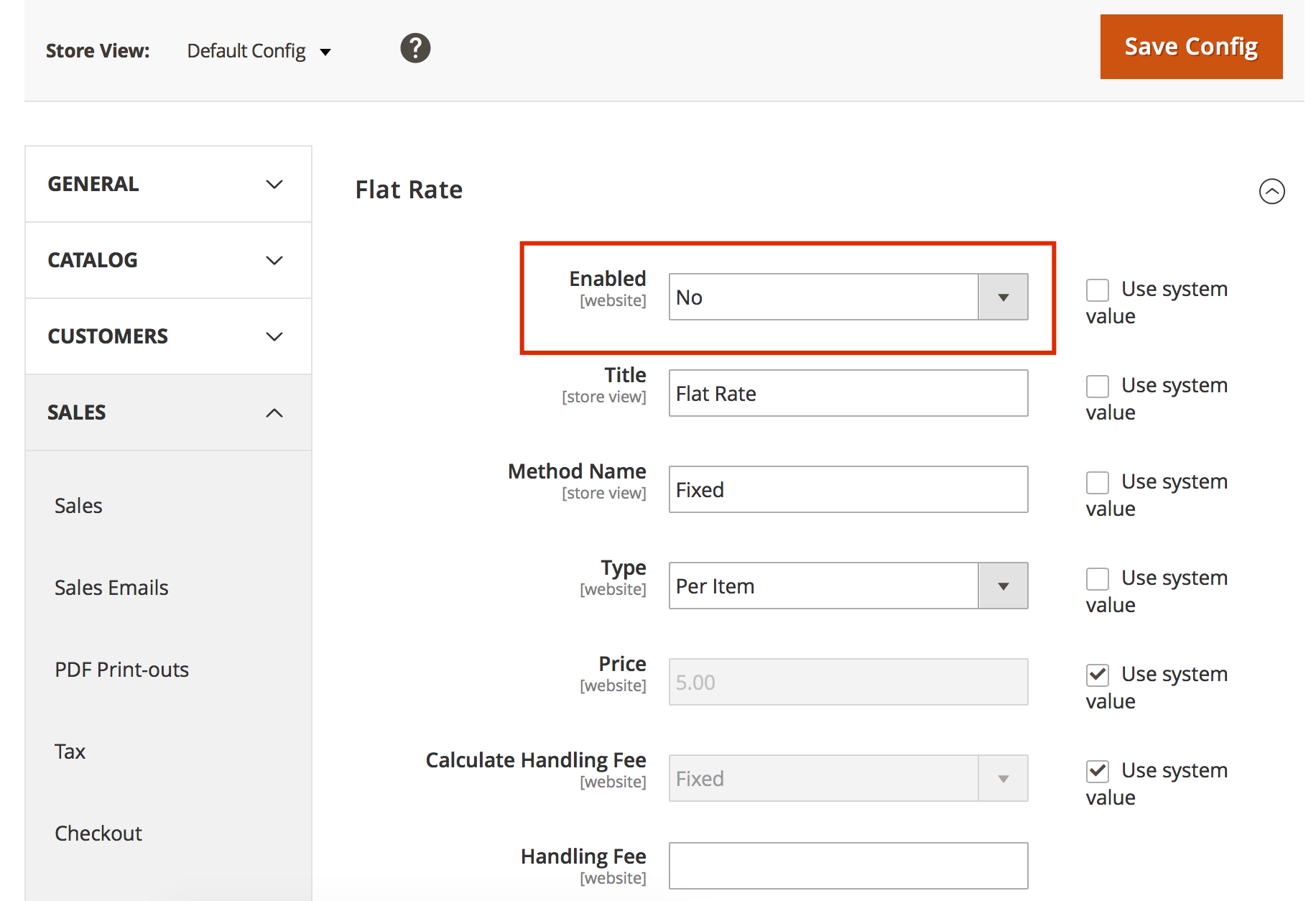
Task: Check Use system value for Enabled
Action: click(1098, 290)
